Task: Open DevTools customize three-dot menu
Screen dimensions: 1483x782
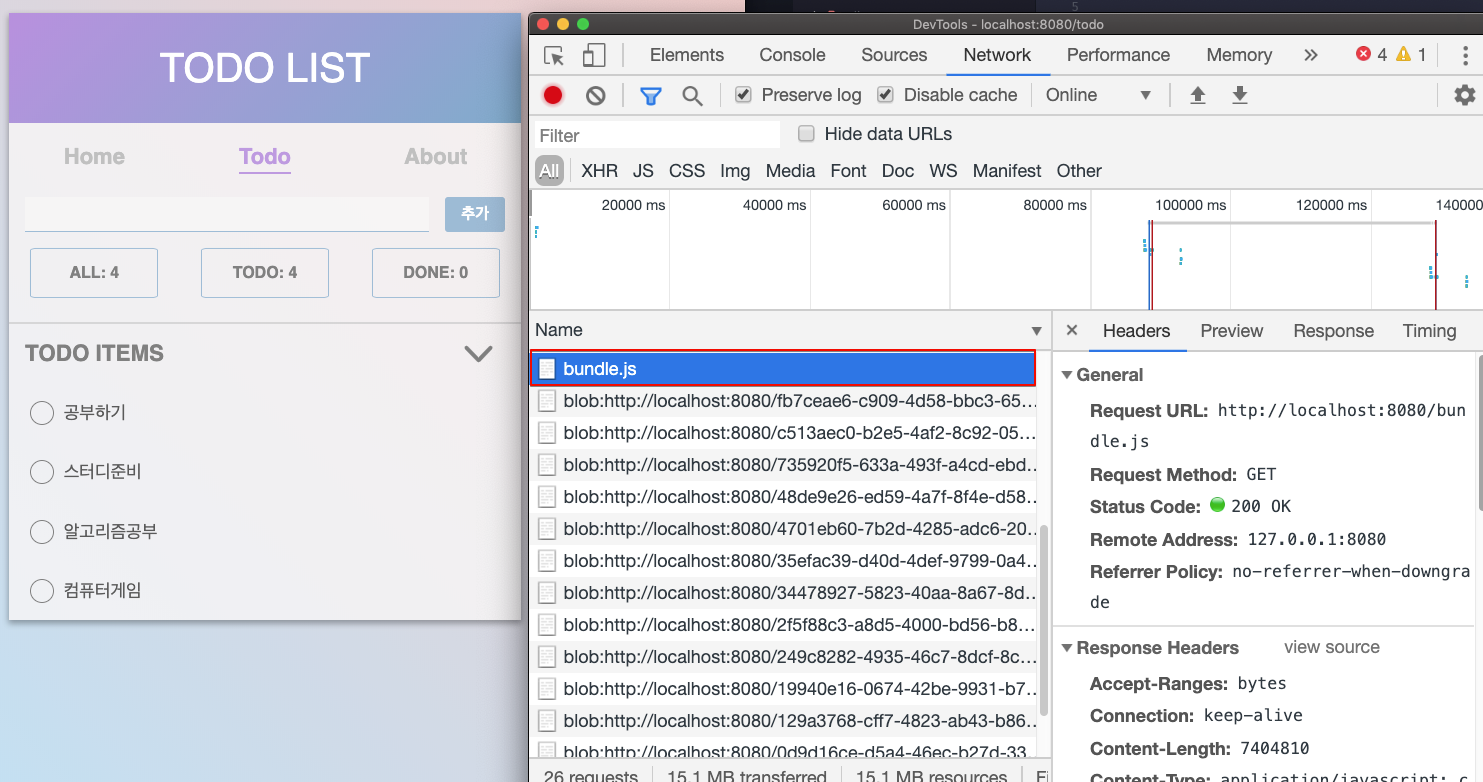Action: 1464,55
